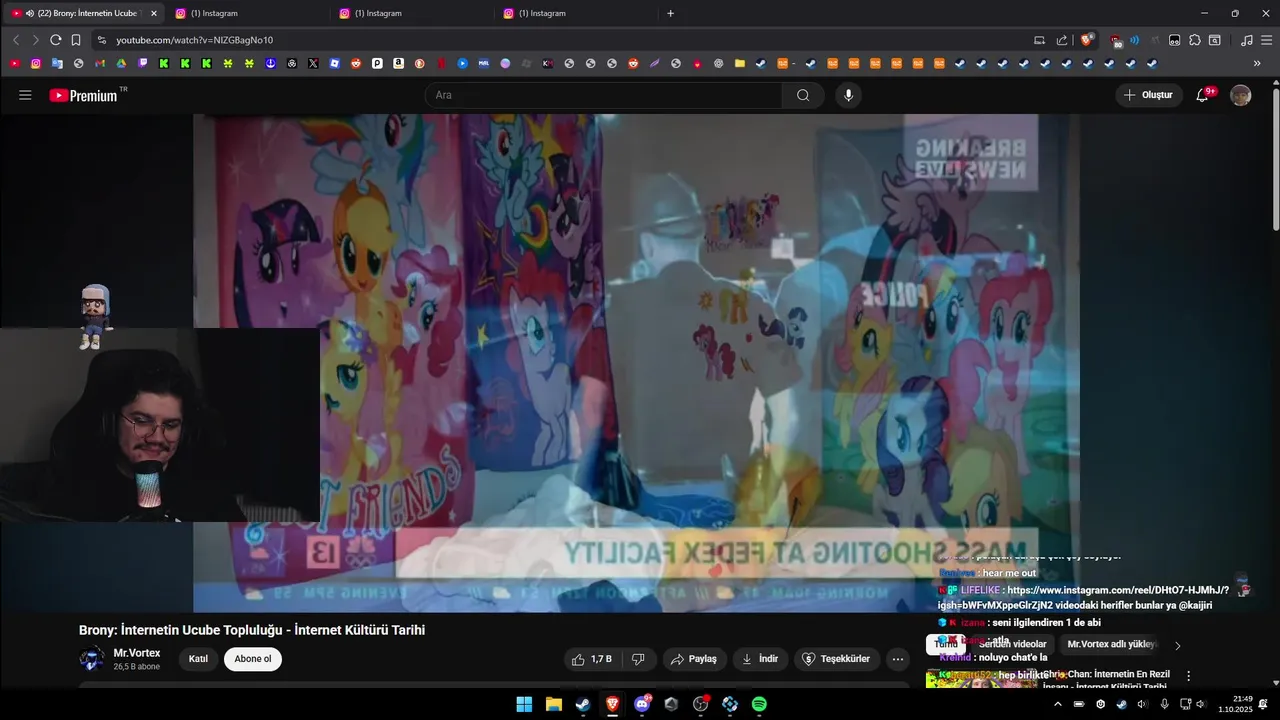
Task: Open the Gmail bookmark
Action: 100,63
